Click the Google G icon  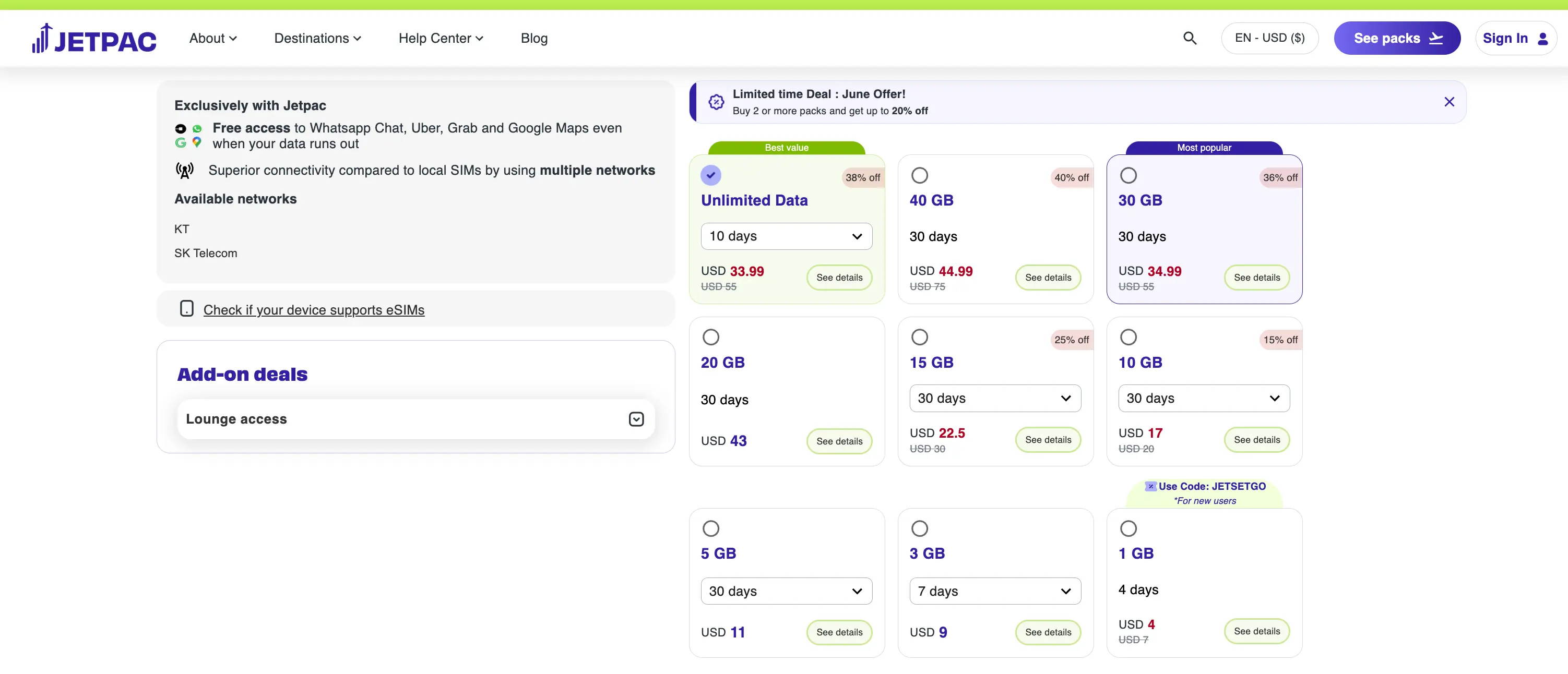coord(180,142)
